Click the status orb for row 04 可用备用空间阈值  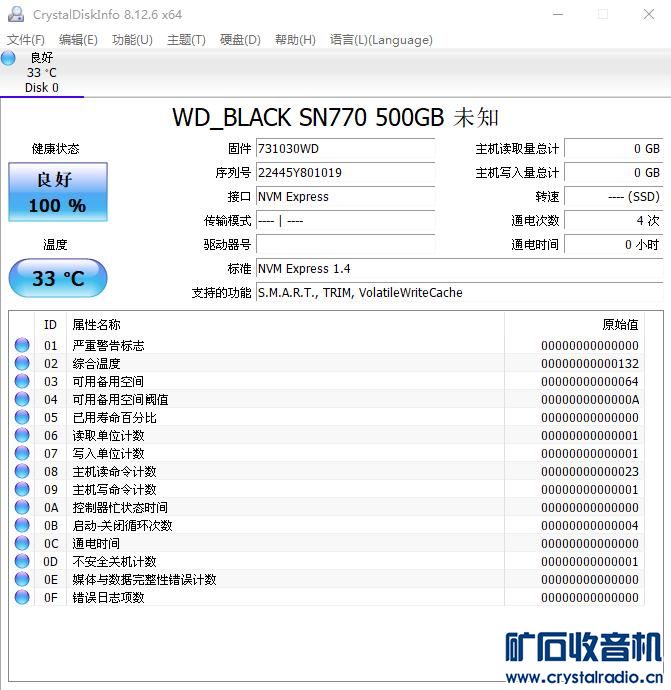pos(22,399)
